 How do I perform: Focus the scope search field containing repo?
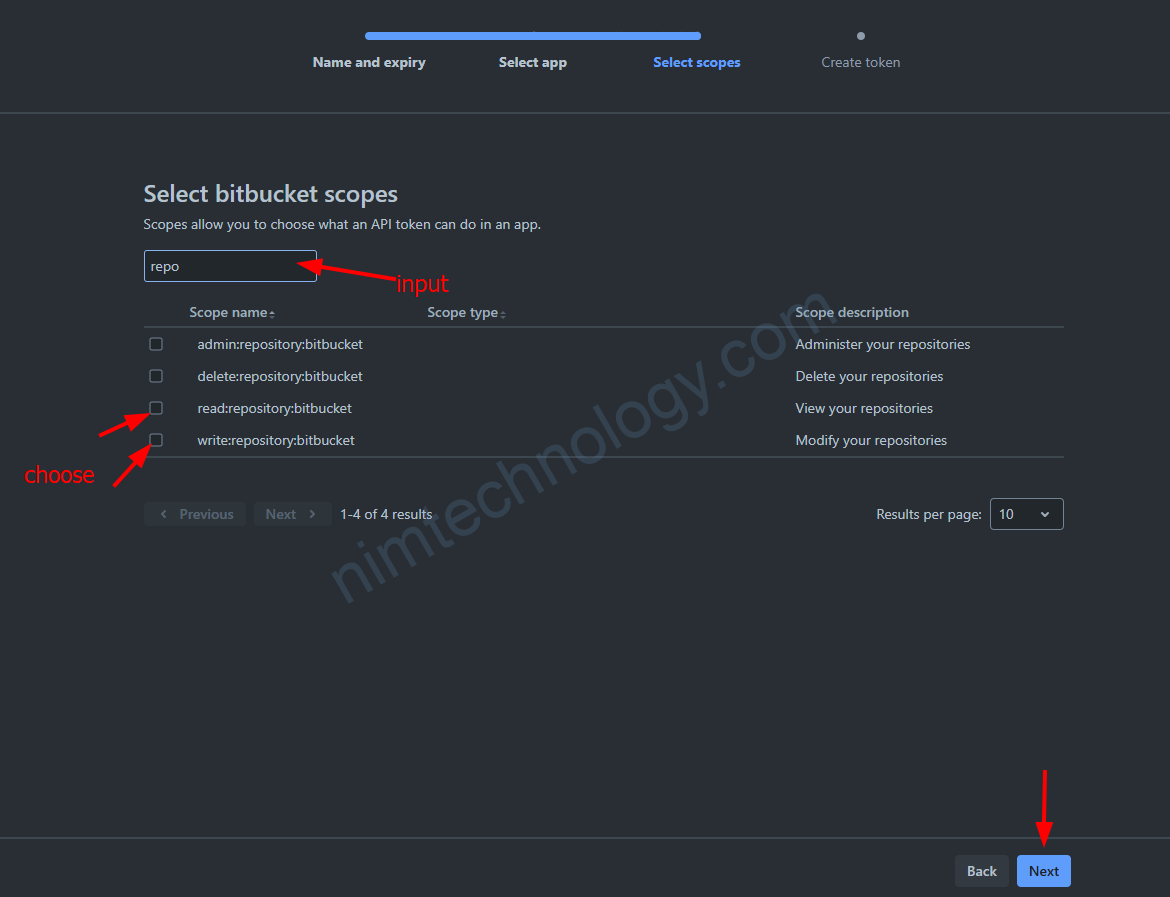pos(230,266)
